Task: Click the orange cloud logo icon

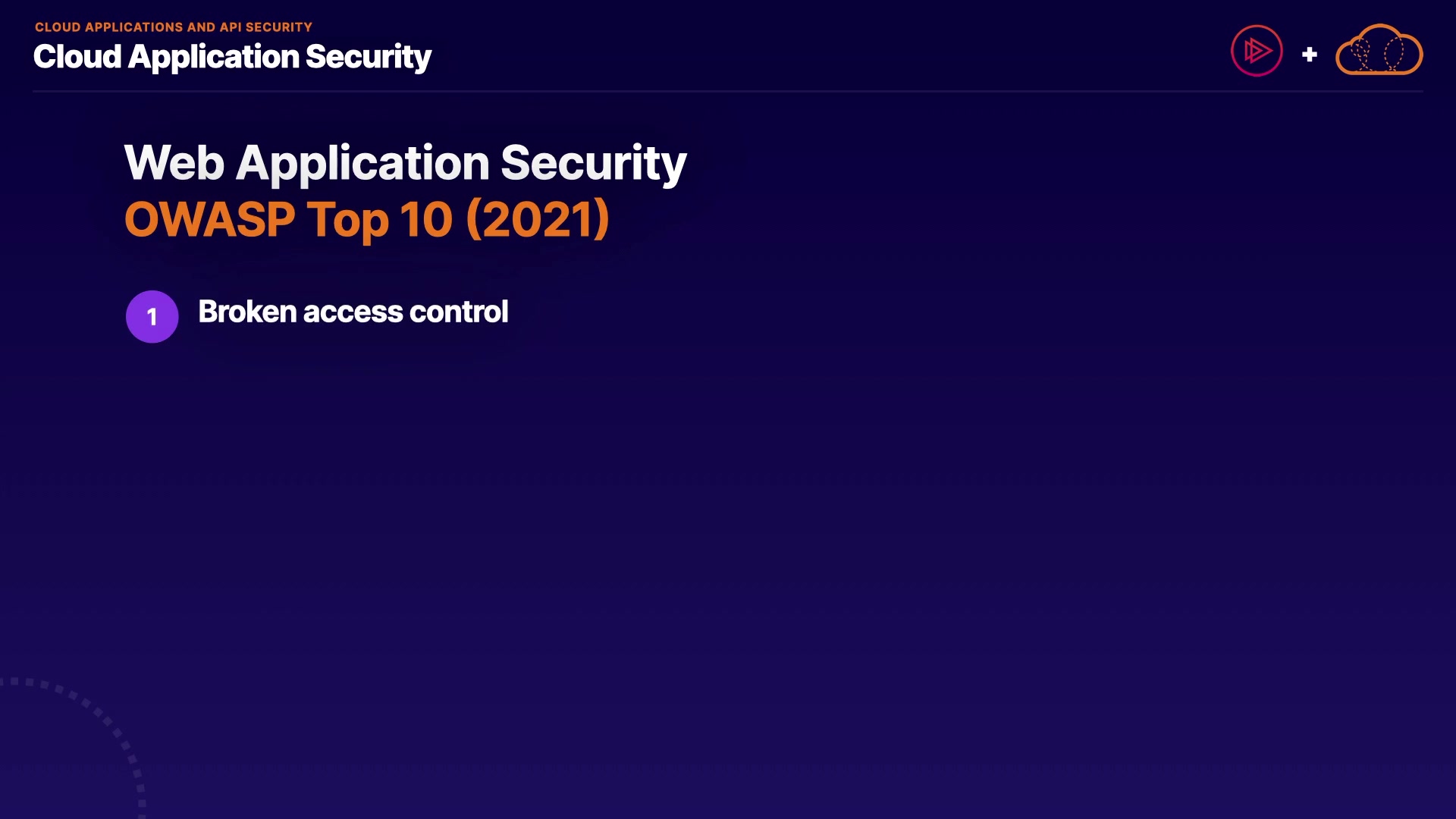Action: 1379,51
